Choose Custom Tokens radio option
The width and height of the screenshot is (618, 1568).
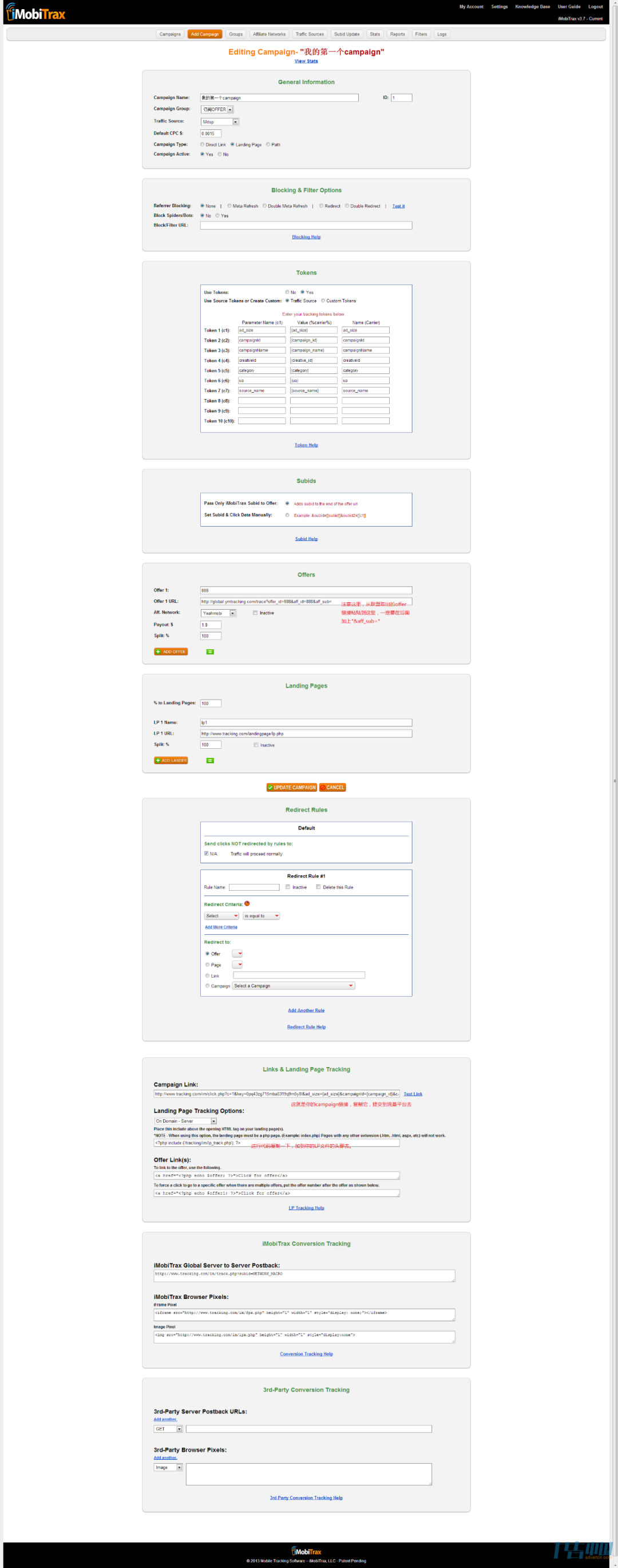click(x=323, y=301)
